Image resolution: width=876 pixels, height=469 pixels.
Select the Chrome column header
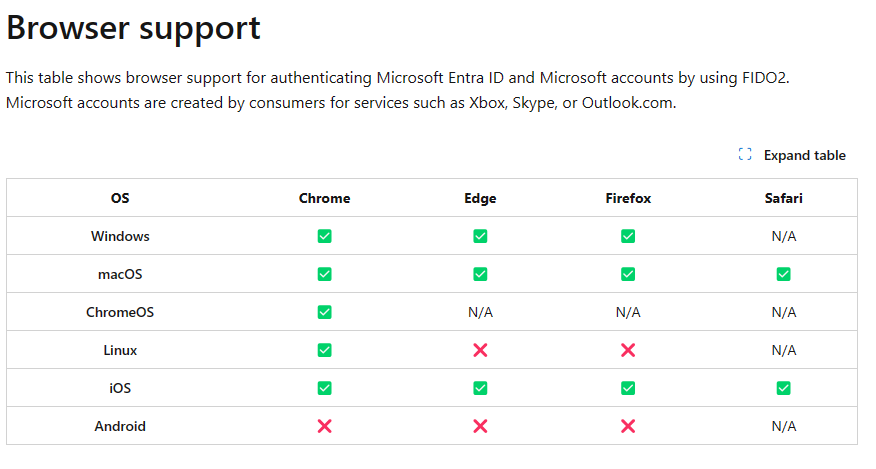click(324, 198)
